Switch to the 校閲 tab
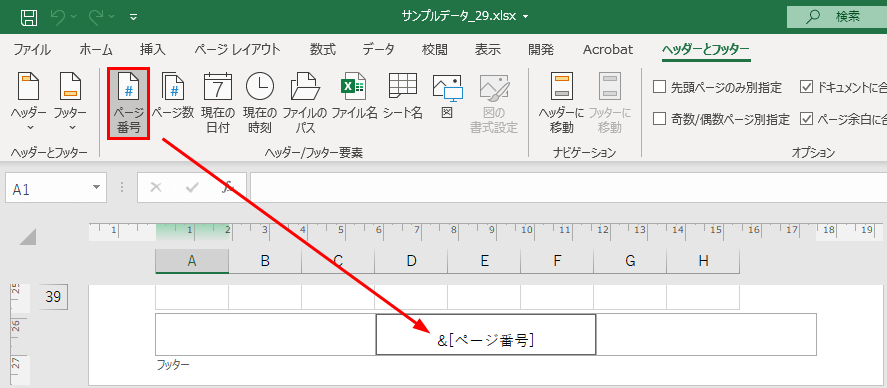Image resolution: width=887 pixels, height=388 pixels. click(435, 50)
